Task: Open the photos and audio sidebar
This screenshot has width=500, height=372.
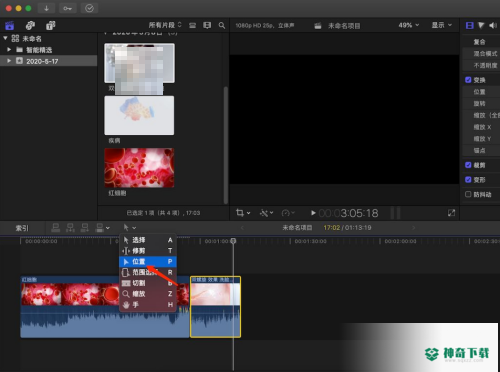Action: pyautogui.click(x=30, y=25)
